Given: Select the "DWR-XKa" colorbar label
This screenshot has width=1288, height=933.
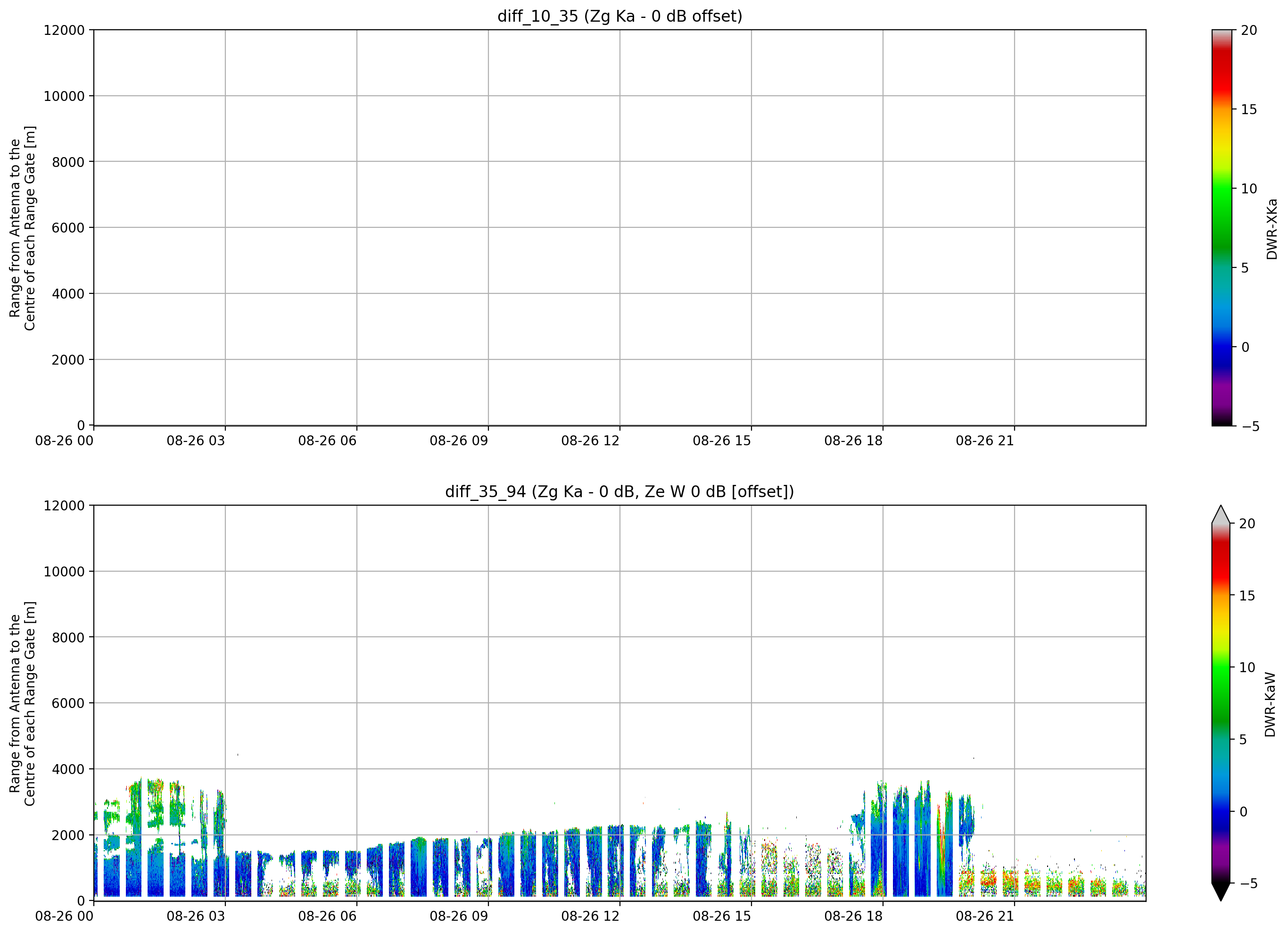Looking at the screenshot, I should (1271, 229).
